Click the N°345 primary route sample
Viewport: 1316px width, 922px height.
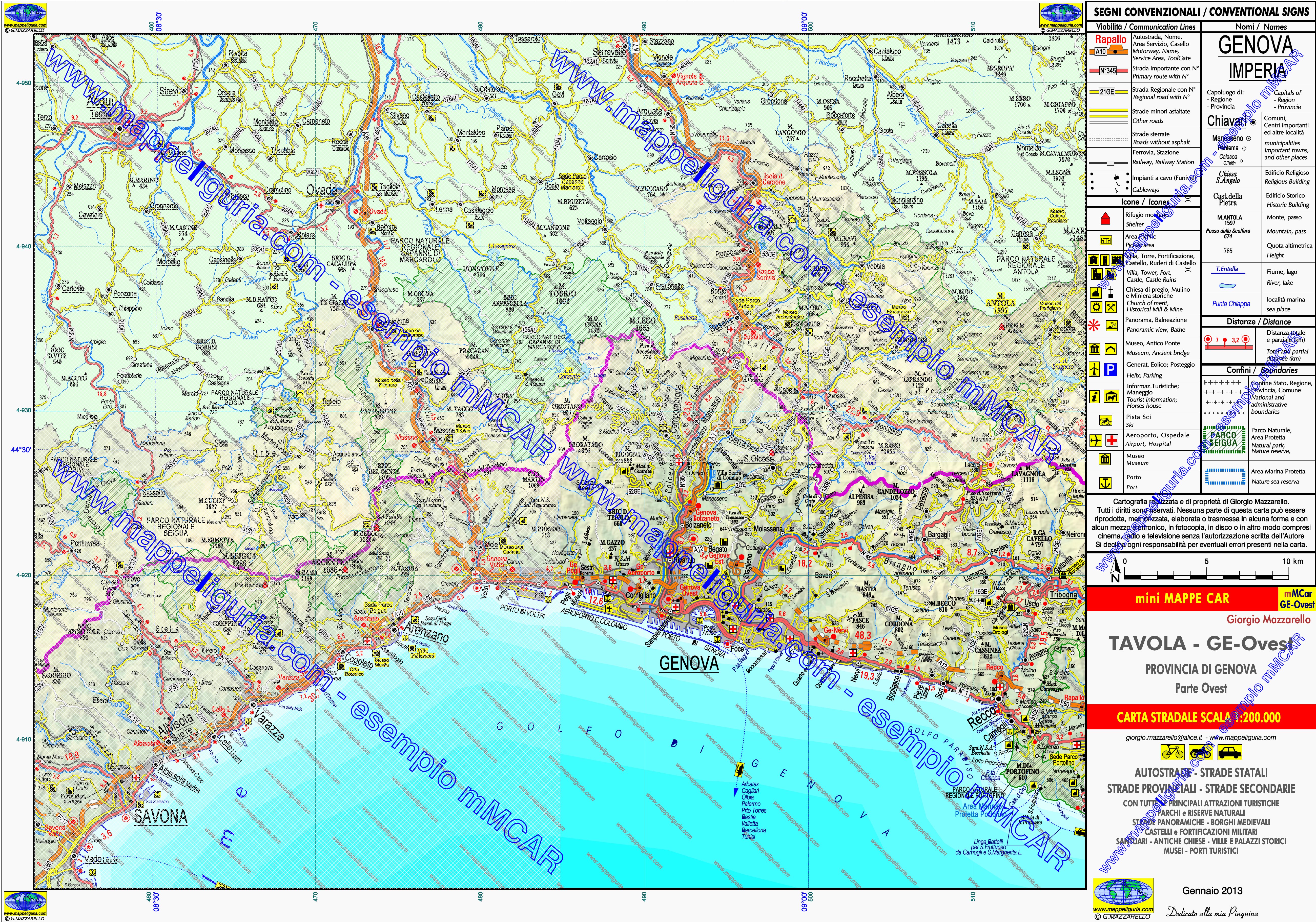1108,71
